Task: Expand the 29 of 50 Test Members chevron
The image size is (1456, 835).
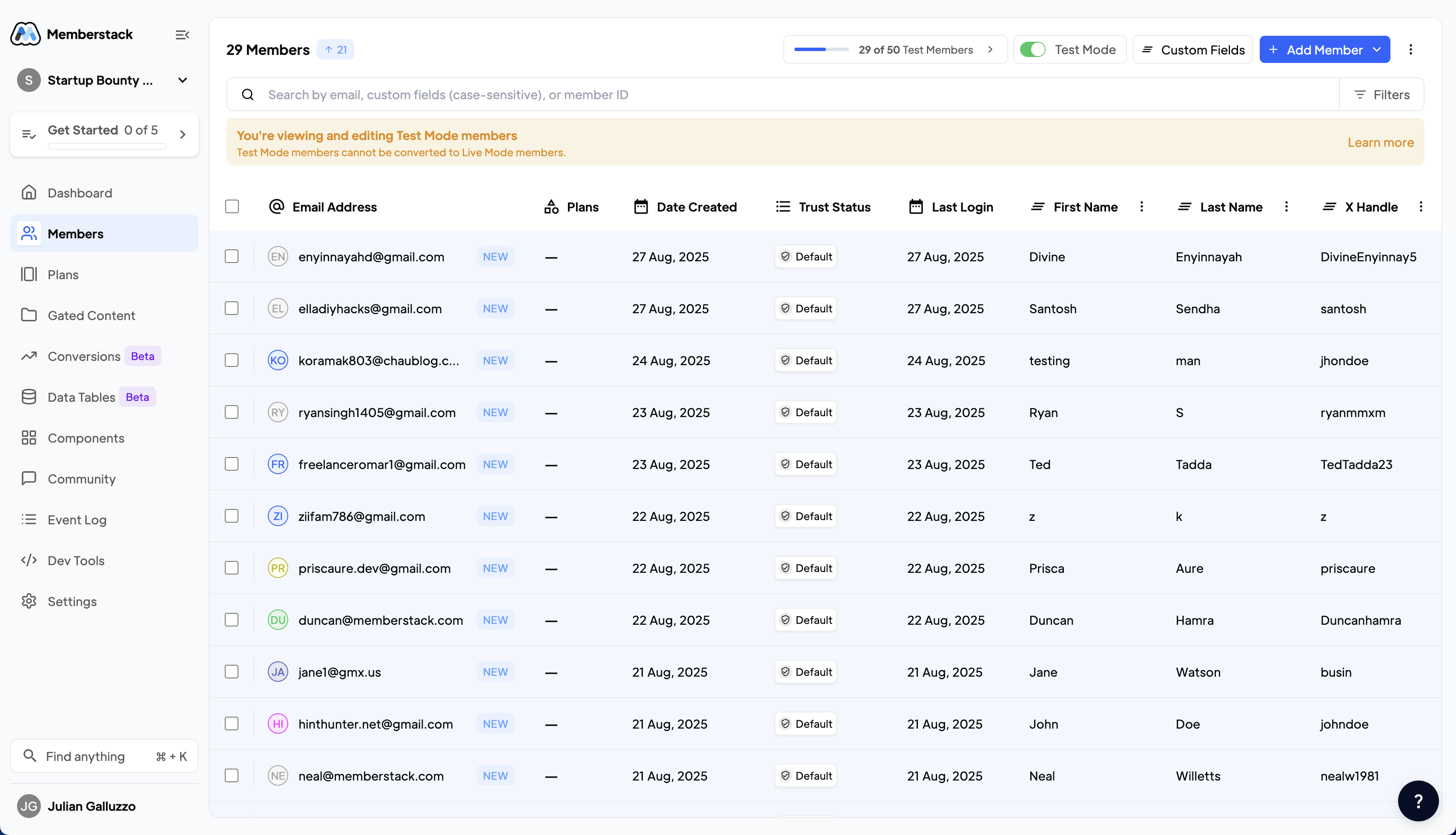Action: pyautogui.click(x=990, y=50)
